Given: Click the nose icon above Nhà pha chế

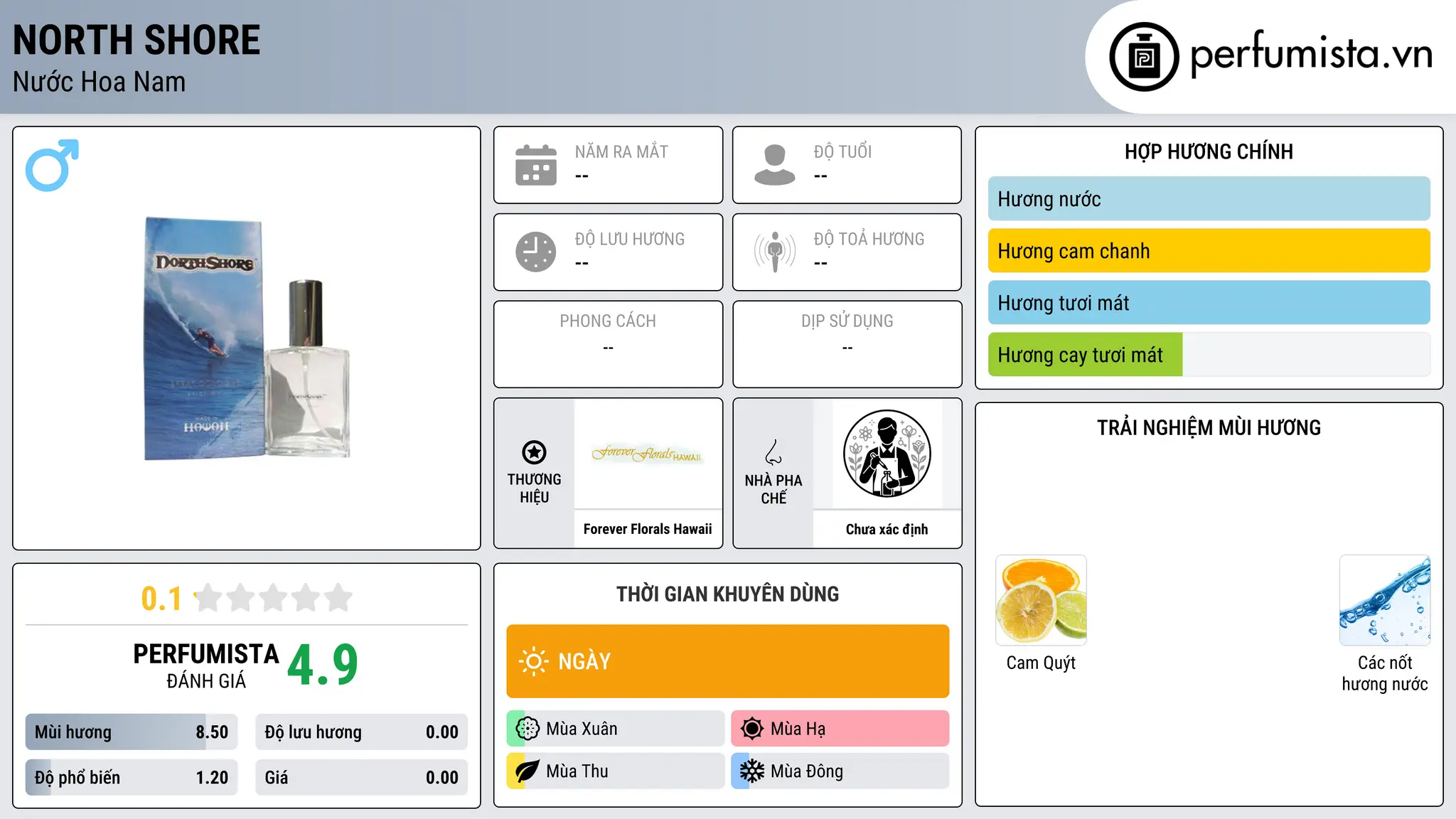Looking at the screenshot, I should [773, 452].
